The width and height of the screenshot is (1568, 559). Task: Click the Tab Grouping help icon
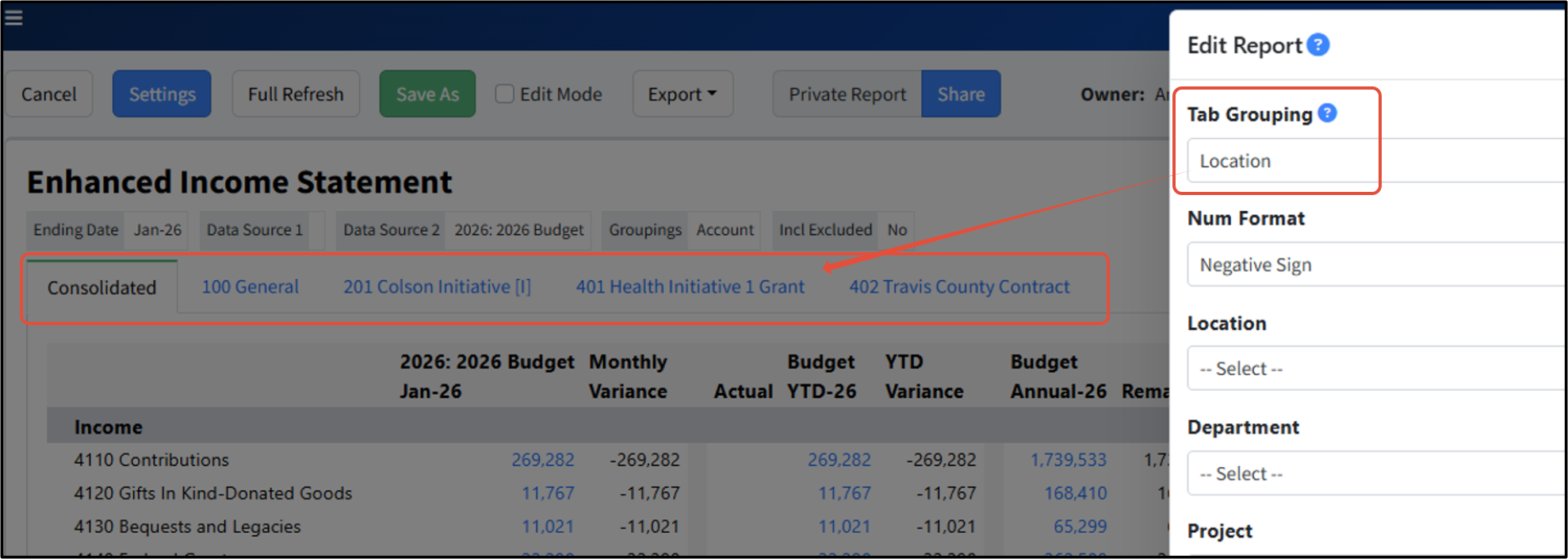pyautogui.click(x=1328, y=113)
